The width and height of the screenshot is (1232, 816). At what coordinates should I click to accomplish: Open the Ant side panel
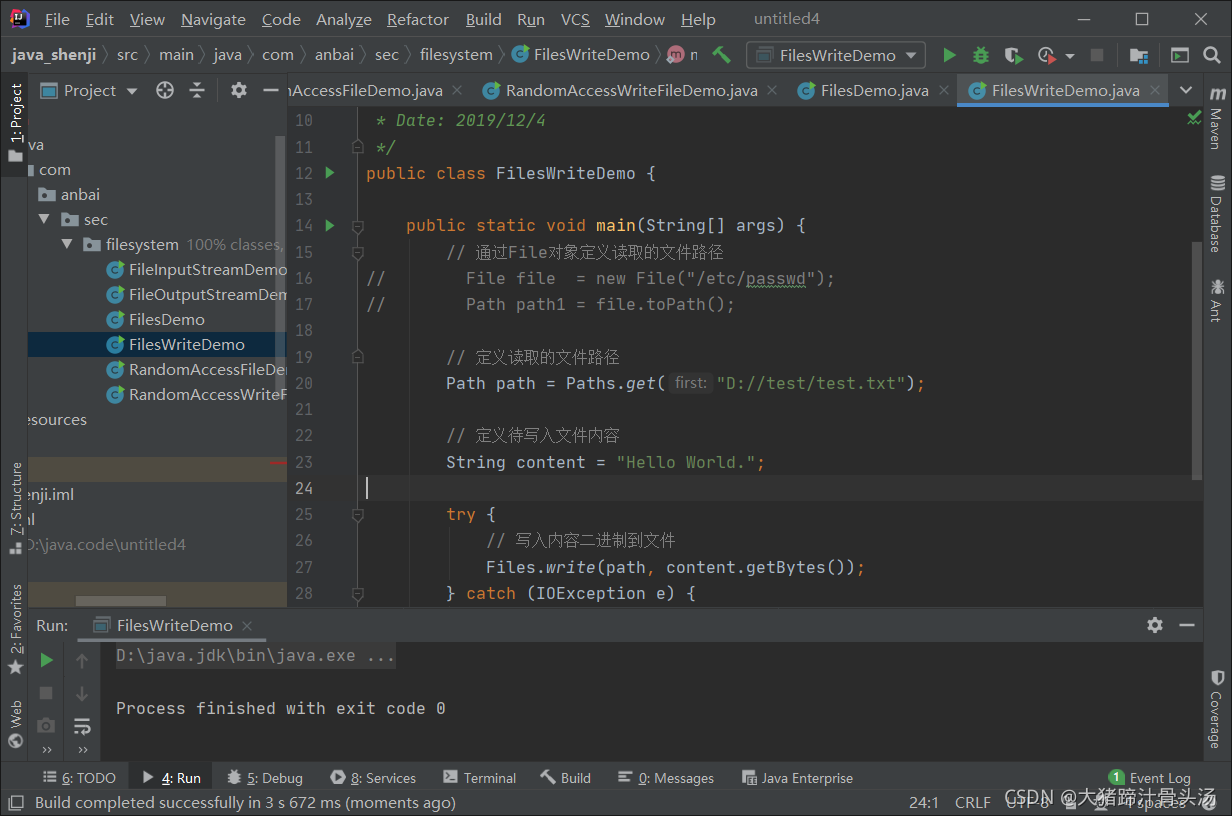coord(1217,300)
